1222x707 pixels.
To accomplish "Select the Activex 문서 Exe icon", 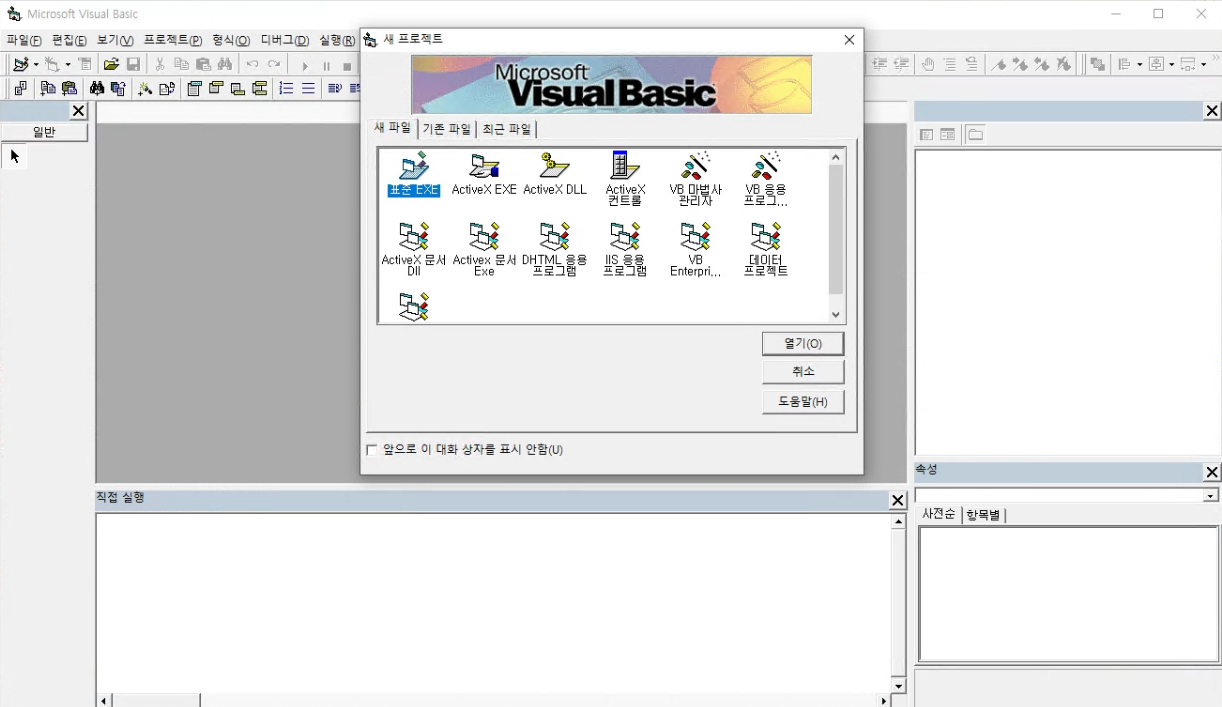I will [484, 249].
